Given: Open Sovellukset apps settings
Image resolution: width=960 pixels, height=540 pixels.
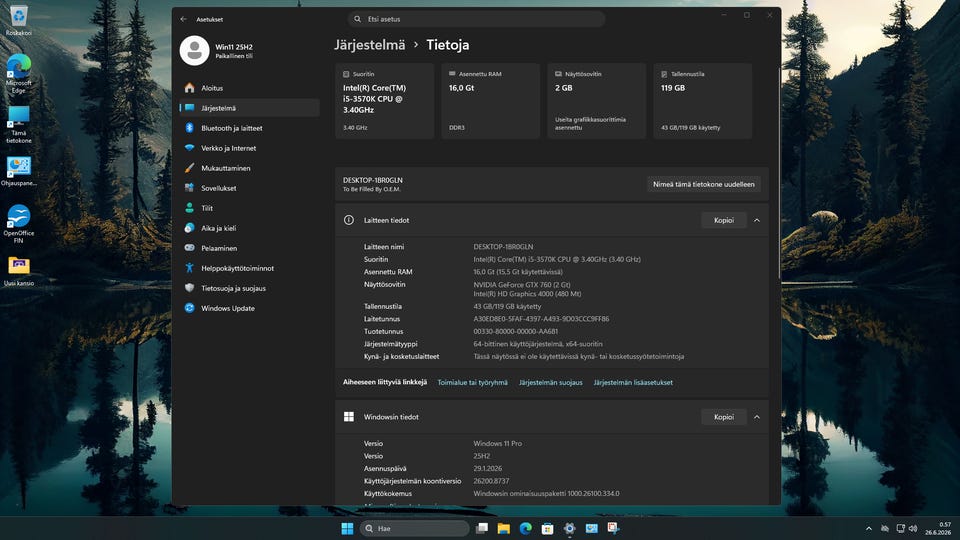Looking at the screenshot, I should click(x=249, y=188).
